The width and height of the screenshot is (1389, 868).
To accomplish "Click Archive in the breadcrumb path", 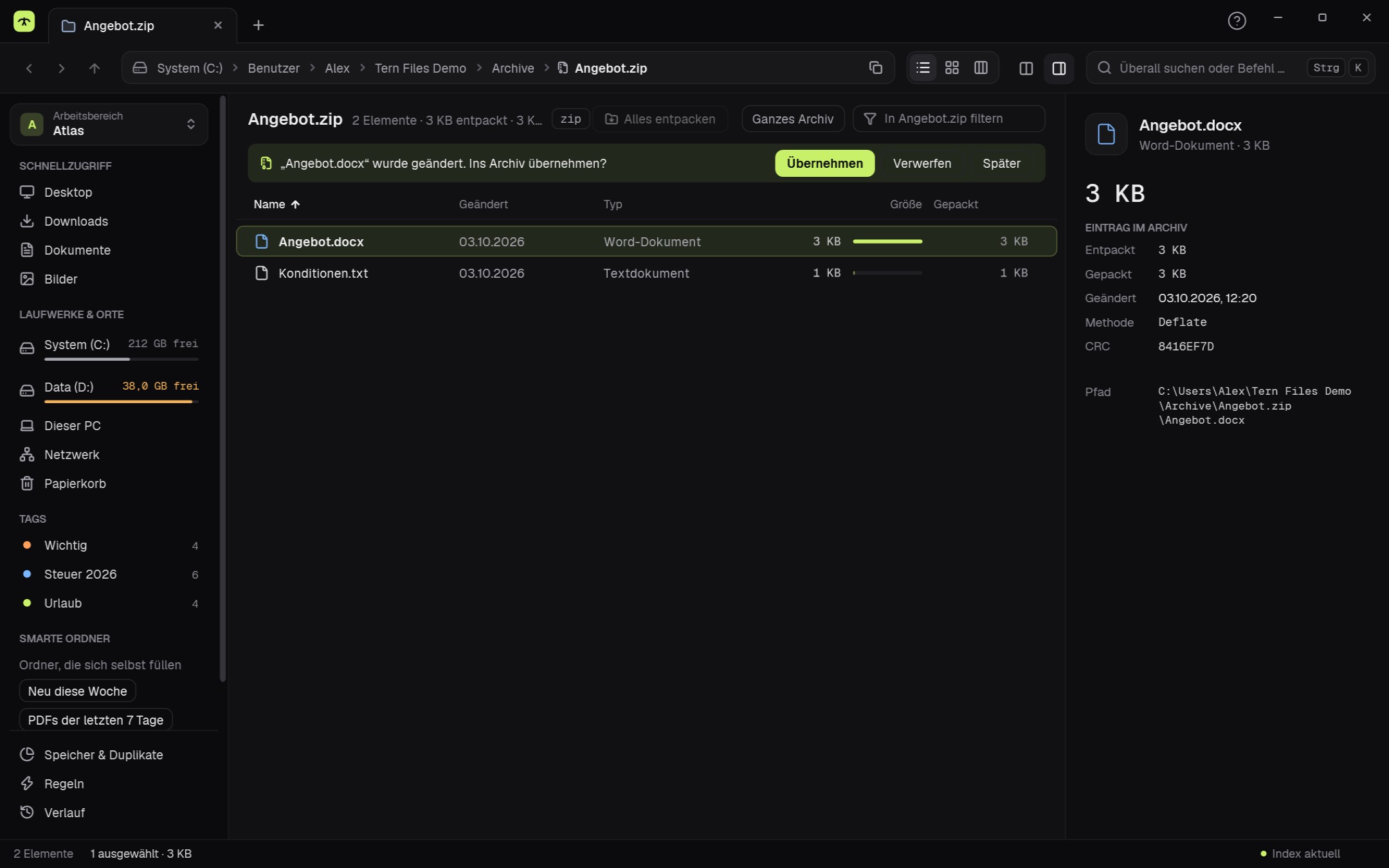I will [513, 68].
